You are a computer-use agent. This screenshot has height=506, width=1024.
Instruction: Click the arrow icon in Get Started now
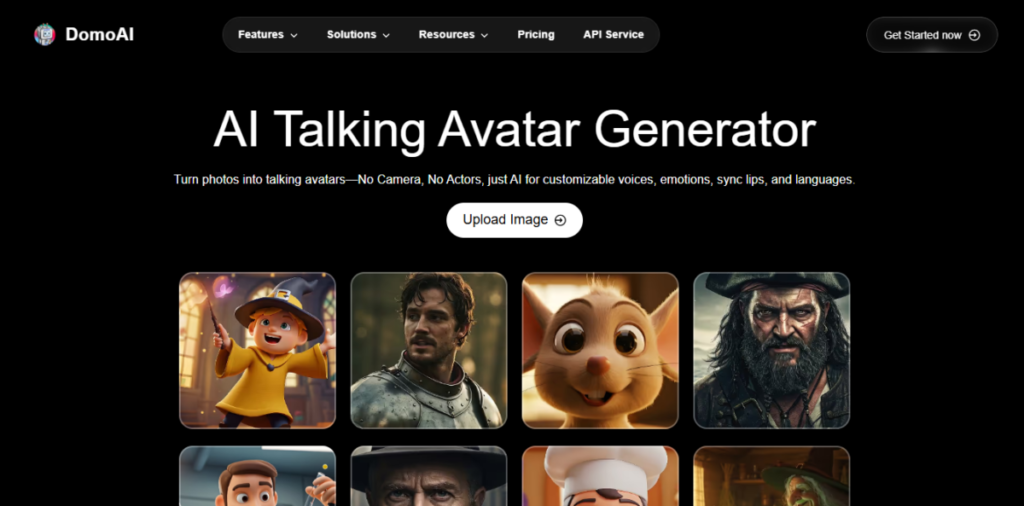click(974, 35)
